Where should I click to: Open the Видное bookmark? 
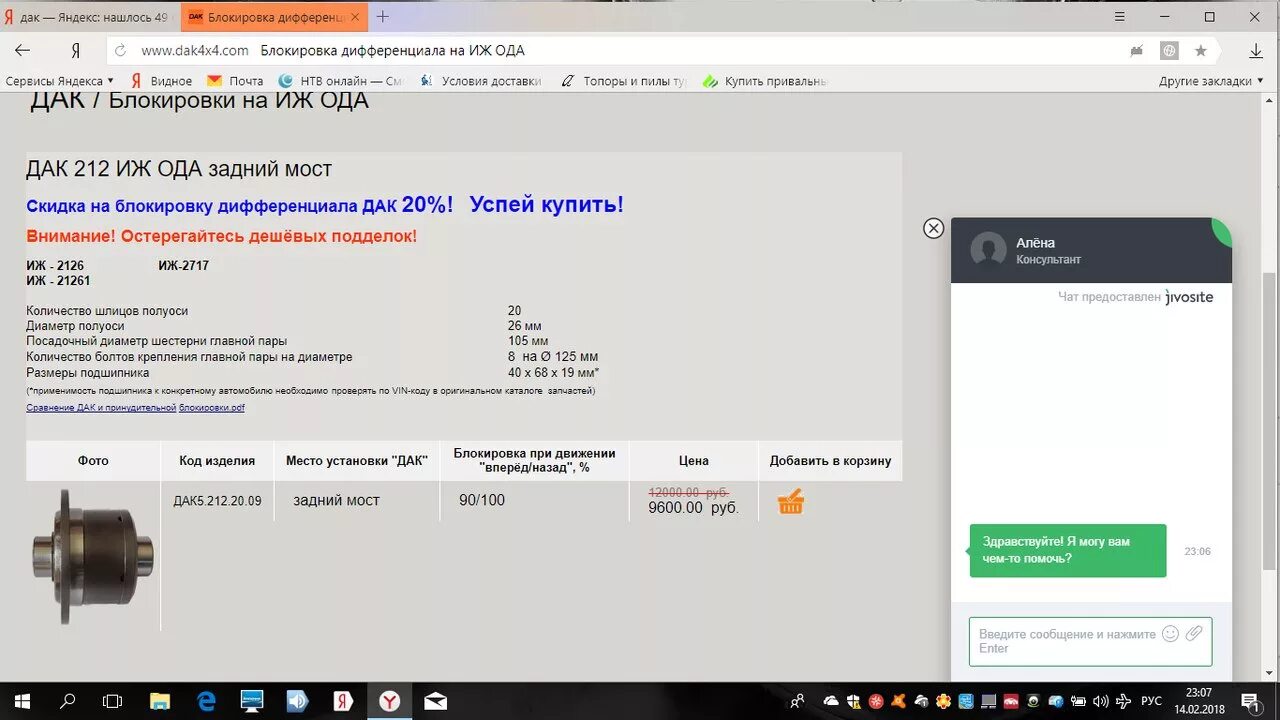pos(160,81)
